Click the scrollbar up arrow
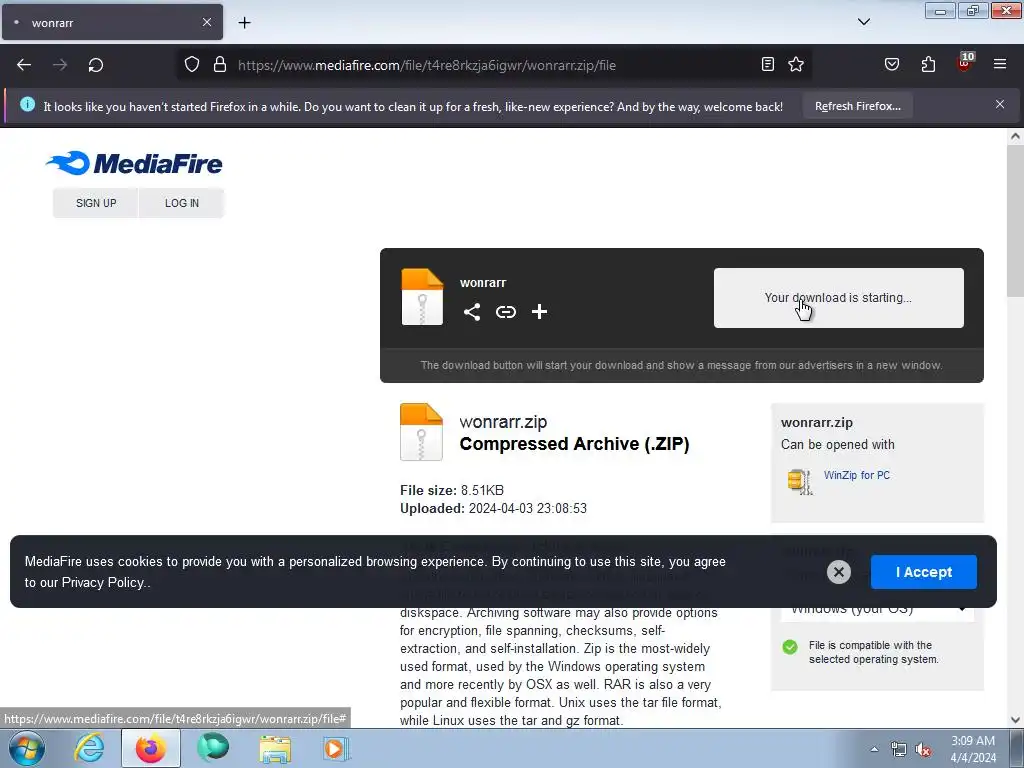 pos(1016,136)
